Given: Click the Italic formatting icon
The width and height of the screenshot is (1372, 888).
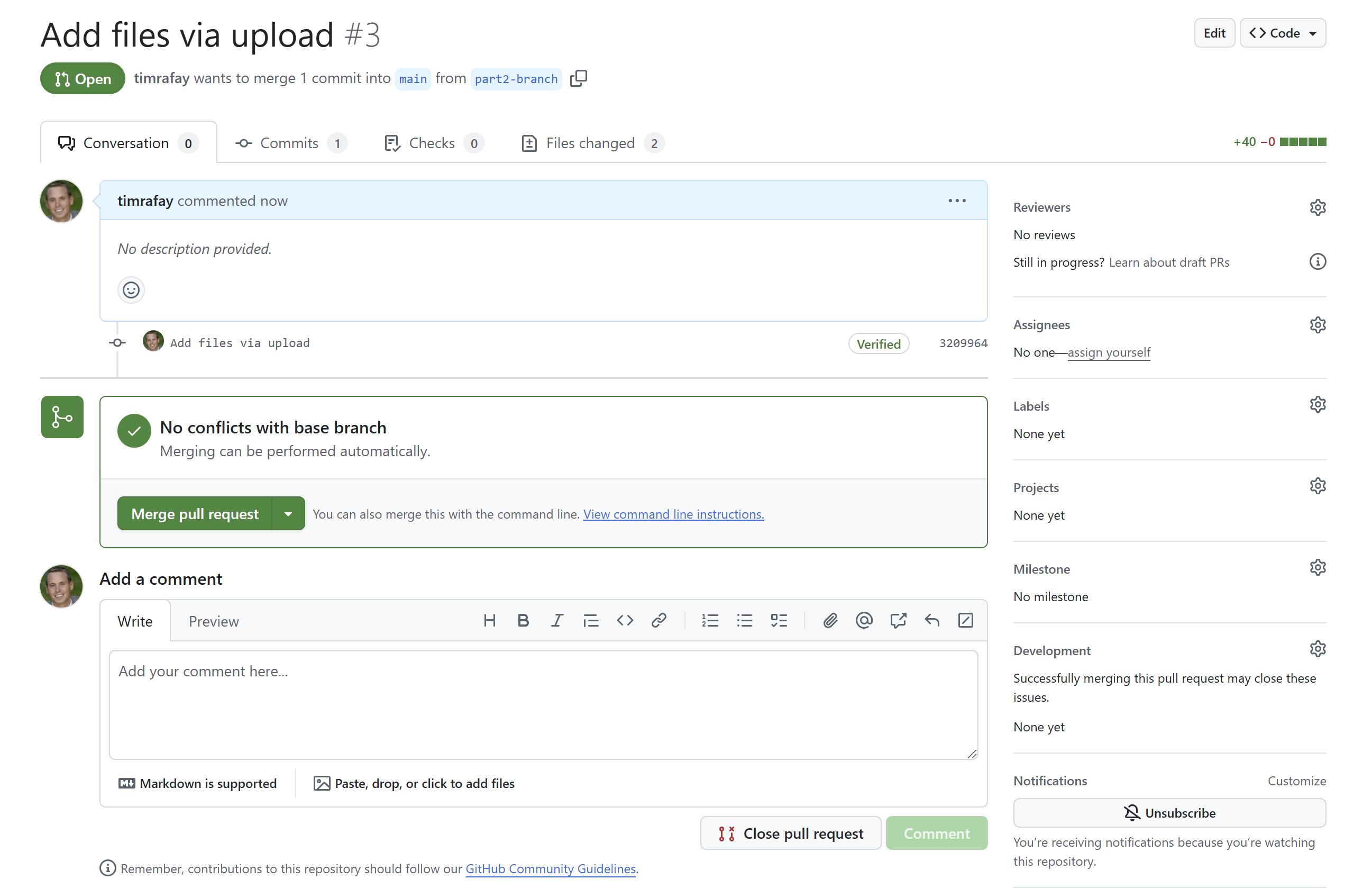Looking at the screenshot, I should [x=556, y=620].
